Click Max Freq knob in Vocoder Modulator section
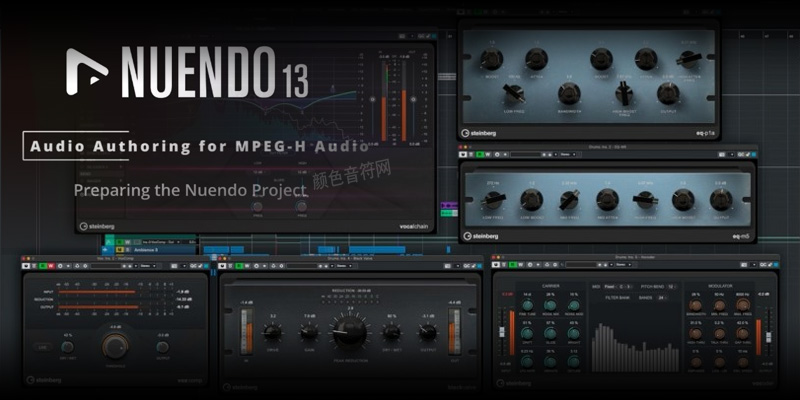This screenshot has width=800, height=400. [x=743, y=305]
